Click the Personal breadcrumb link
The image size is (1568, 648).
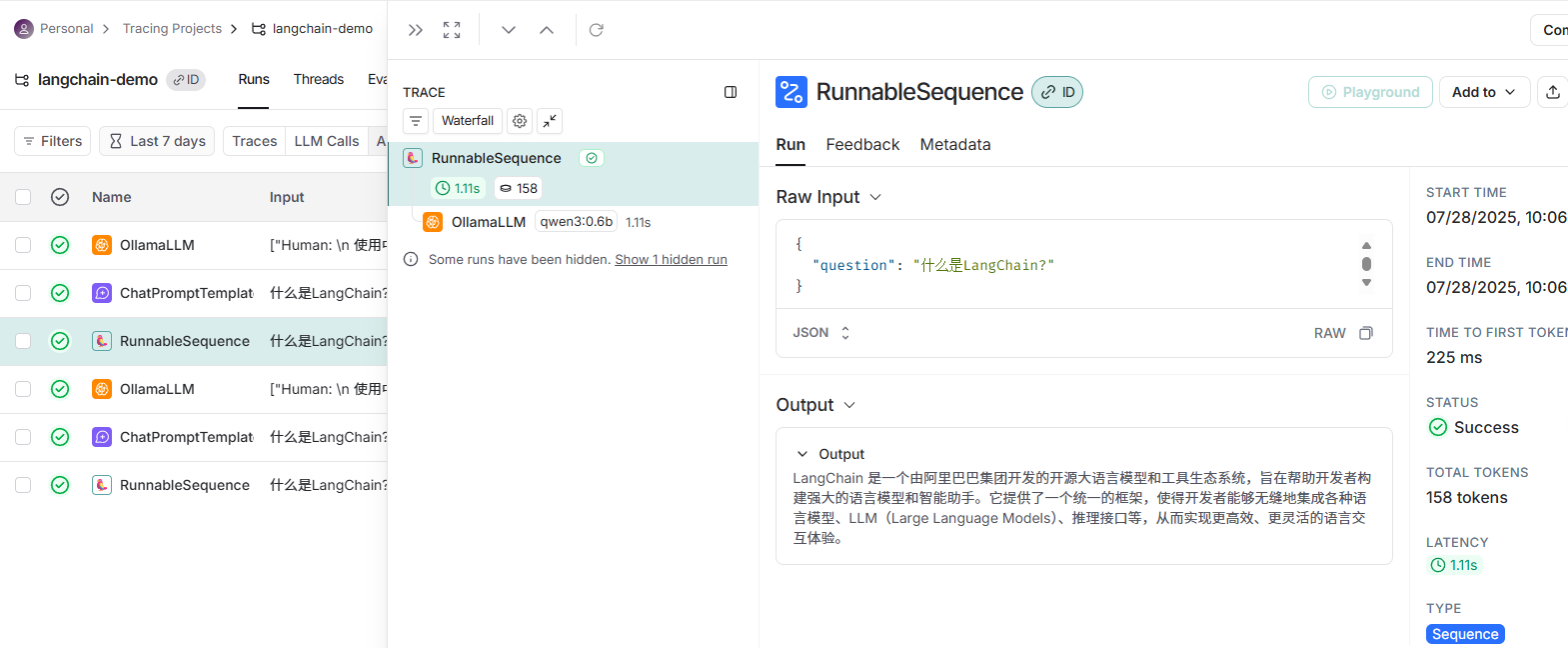tap(66, 29)
